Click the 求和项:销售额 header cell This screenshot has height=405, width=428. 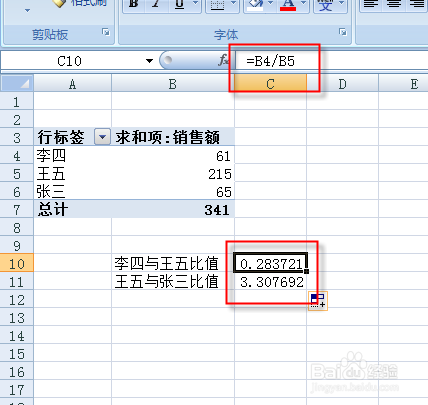point(173,137)
